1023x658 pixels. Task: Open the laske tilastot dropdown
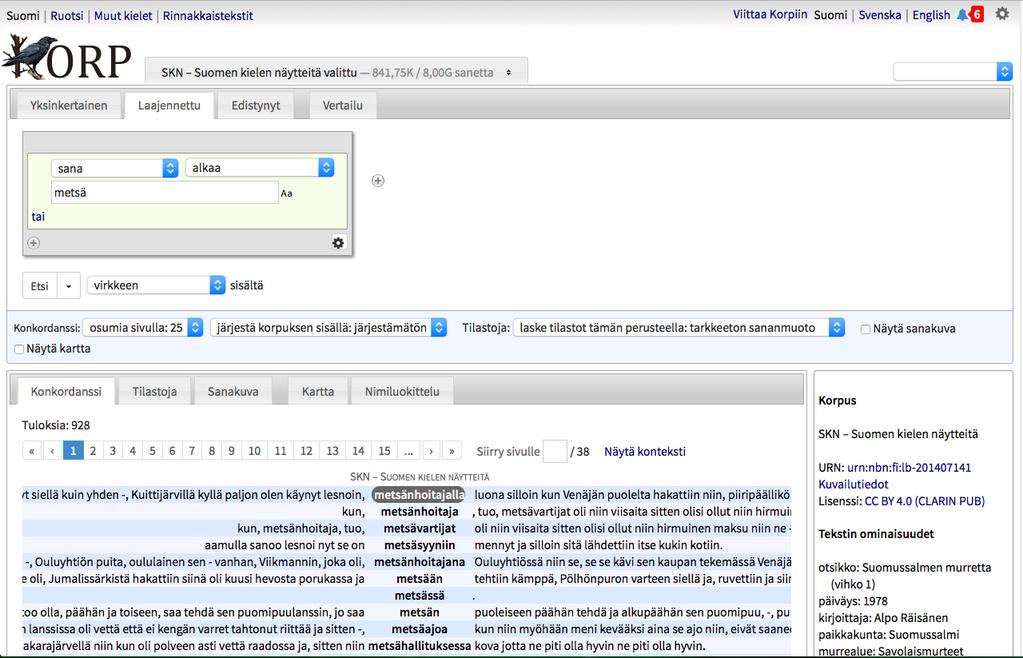tap(679, 327)
